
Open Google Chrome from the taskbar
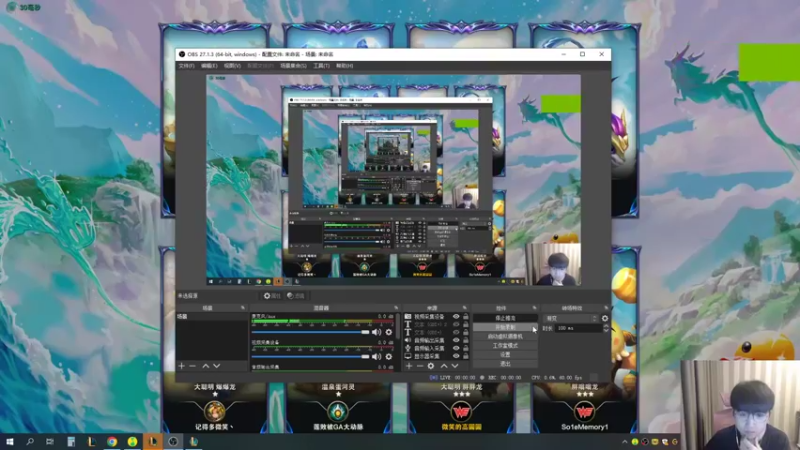coord(112,442)
